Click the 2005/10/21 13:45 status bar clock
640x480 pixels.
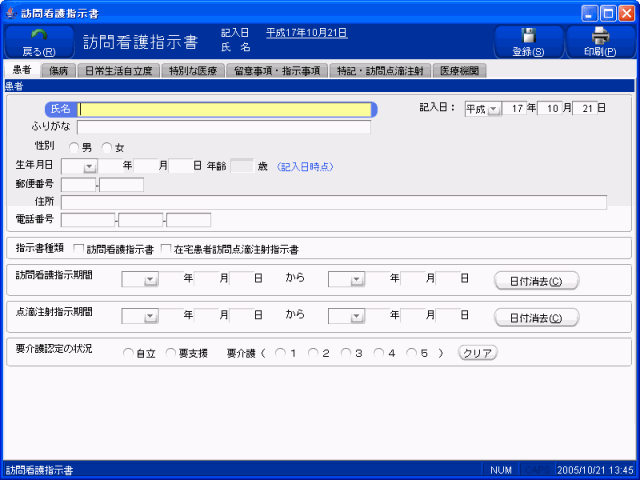point(595,470)
